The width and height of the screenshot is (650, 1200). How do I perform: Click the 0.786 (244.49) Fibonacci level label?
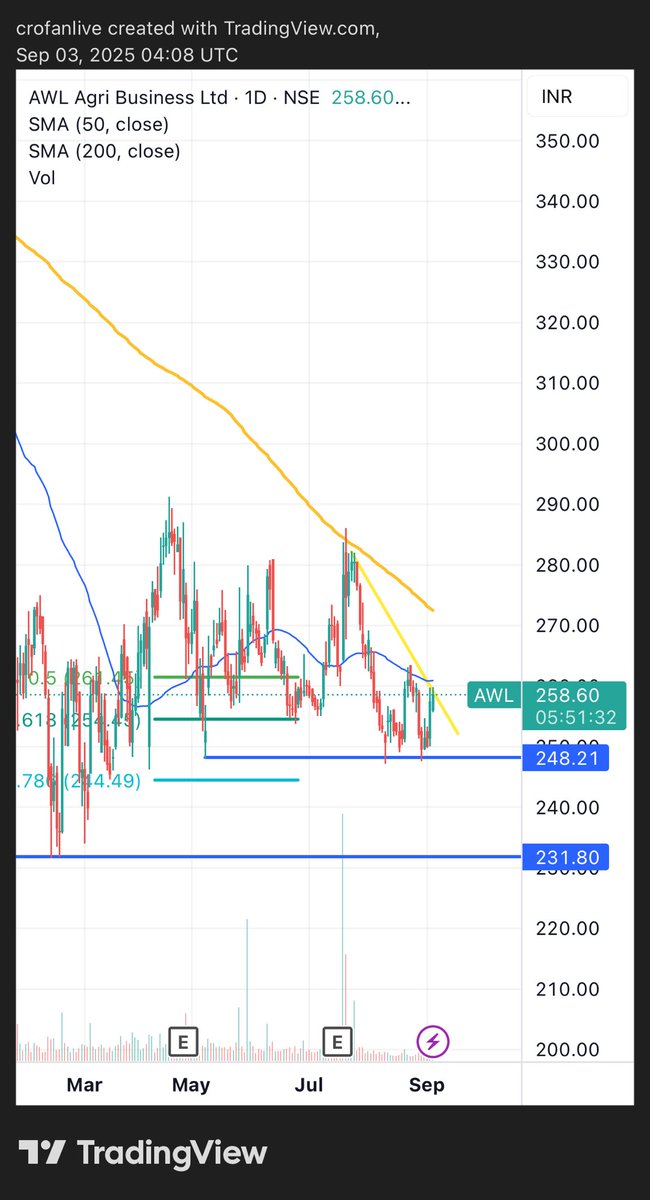click(x=79, y=781)
